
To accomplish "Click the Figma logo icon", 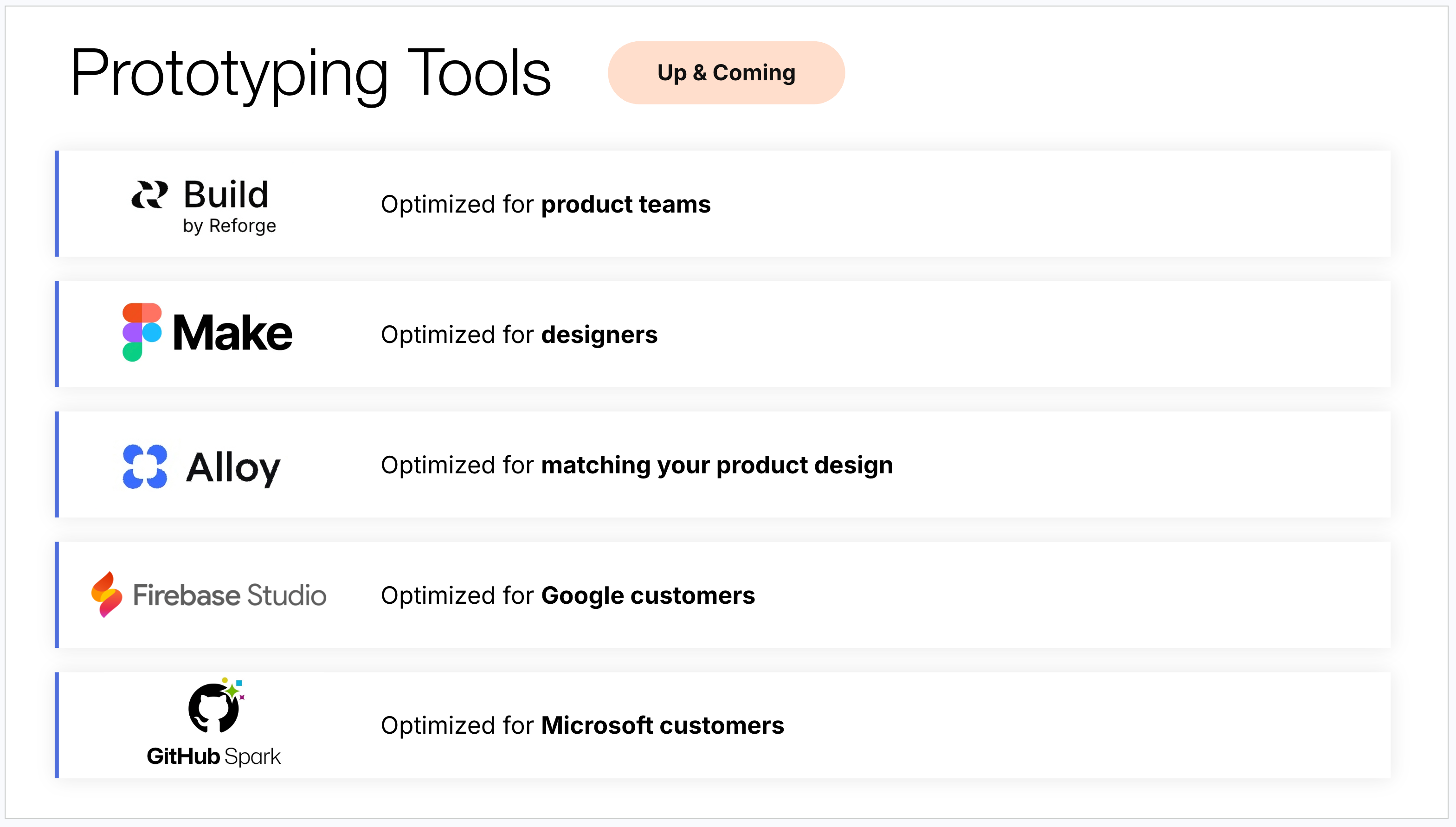I will click(142, 332).
